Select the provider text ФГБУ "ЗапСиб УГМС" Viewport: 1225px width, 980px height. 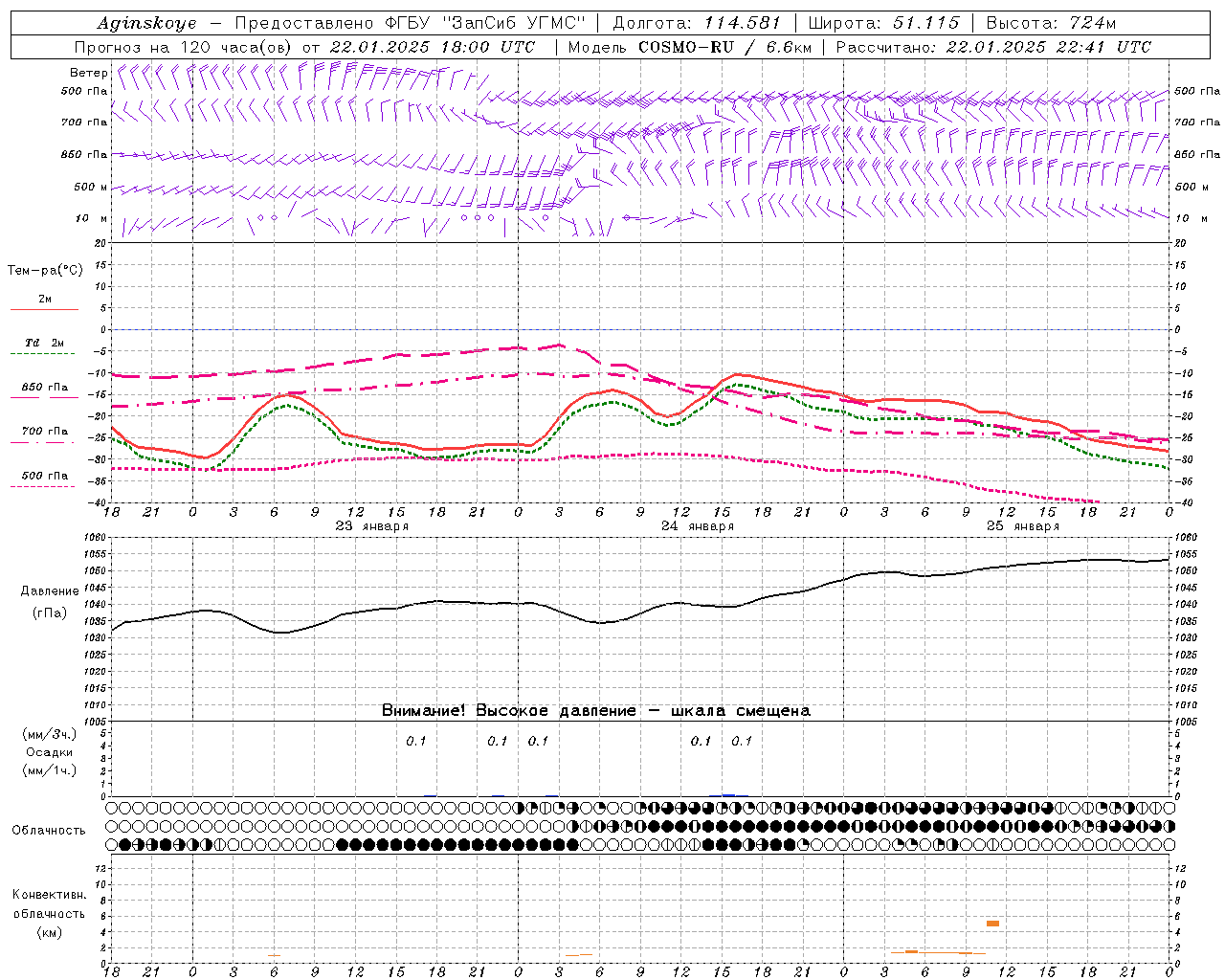tap(485, 23)
